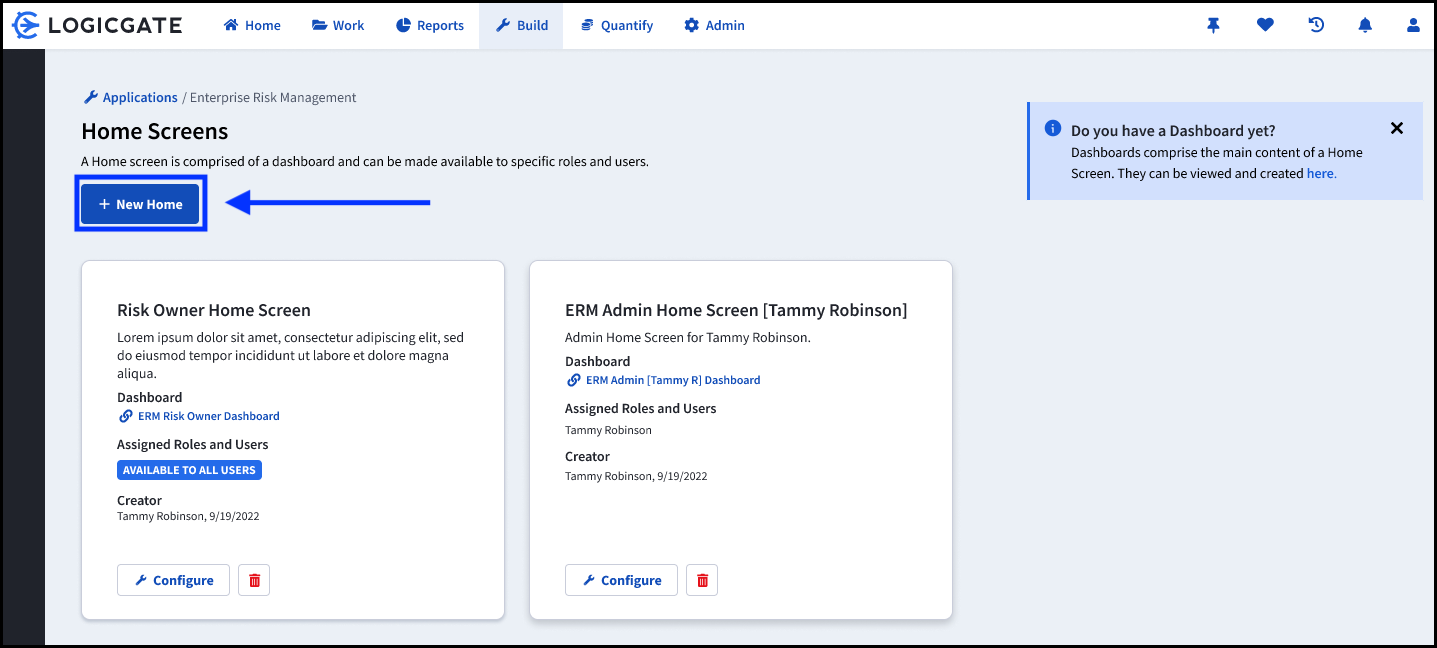Select the Quantify tab
The width and height of the screenshot is (1437, 648).
[x=616, y=25]
